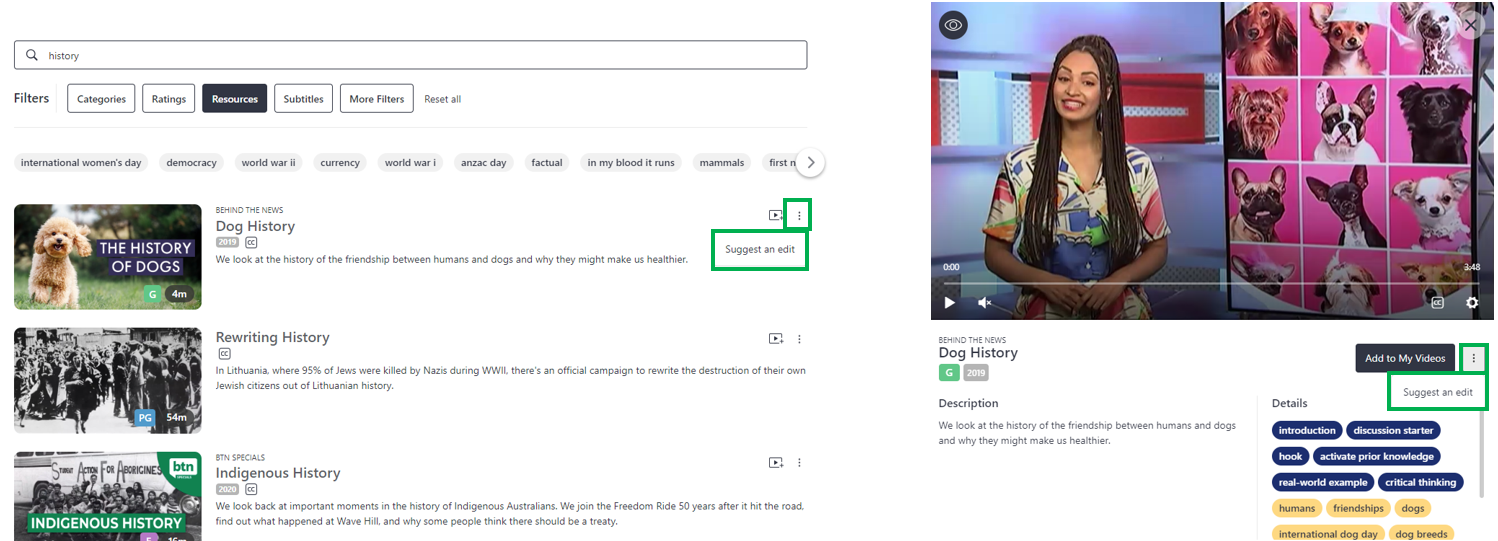This screenshot has width=1498, height=541.
Task: Click Add to My Videos button
Action: 1405,358
